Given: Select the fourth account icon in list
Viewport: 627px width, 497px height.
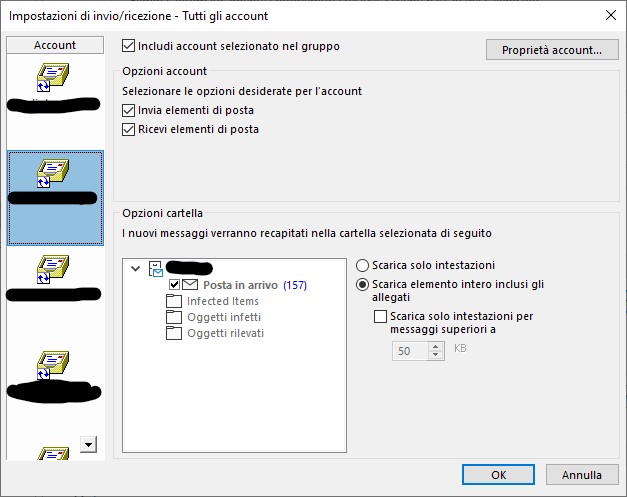Looking at the screenshot, I should click(53, 365).
